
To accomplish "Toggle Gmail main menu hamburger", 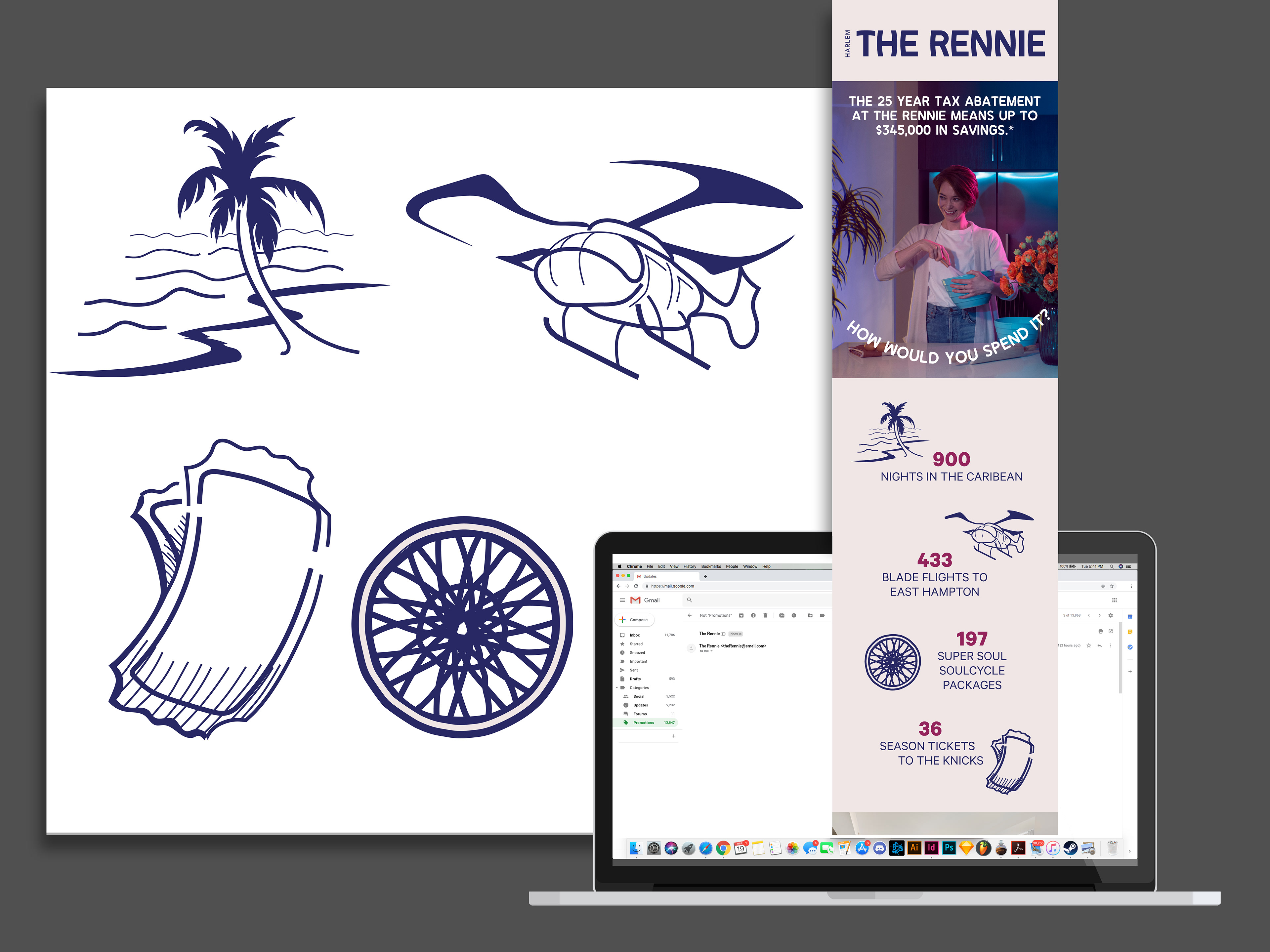I will [622, 600].
